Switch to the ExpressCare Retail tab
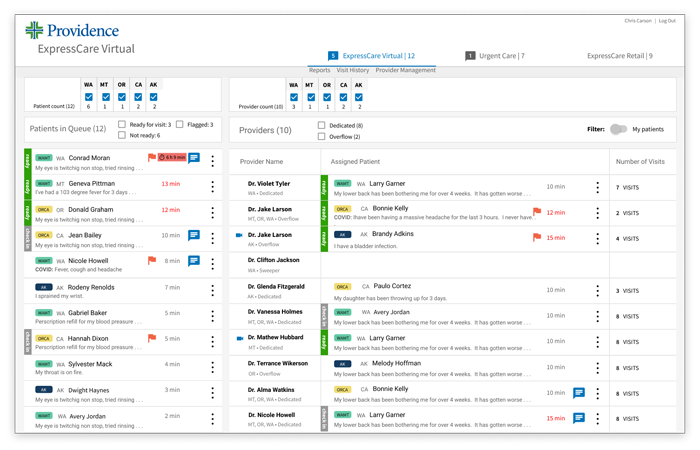Image resolution: width=700 pixels, height=450 pixels. [x=620, y=56]
